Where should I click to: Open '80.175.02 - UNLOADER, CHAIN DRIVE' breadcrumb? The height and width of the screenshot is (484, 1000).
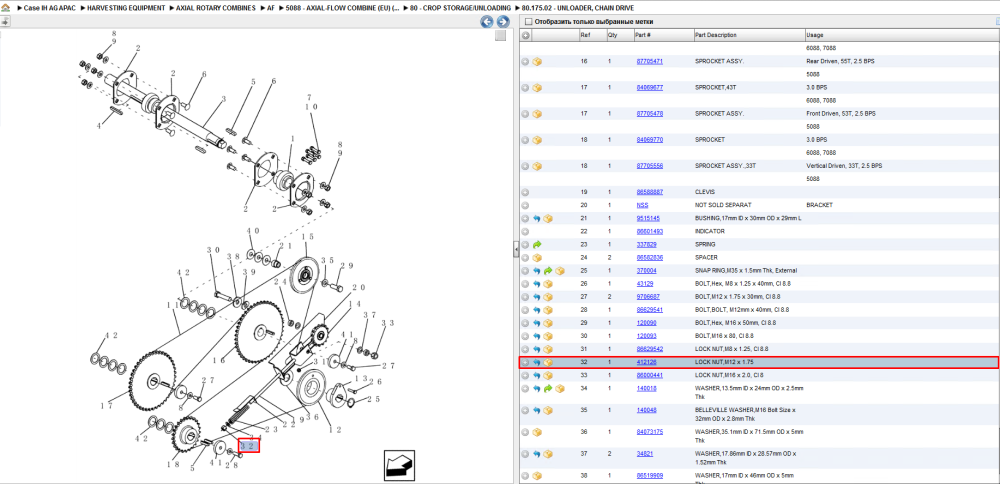[578, 8]
